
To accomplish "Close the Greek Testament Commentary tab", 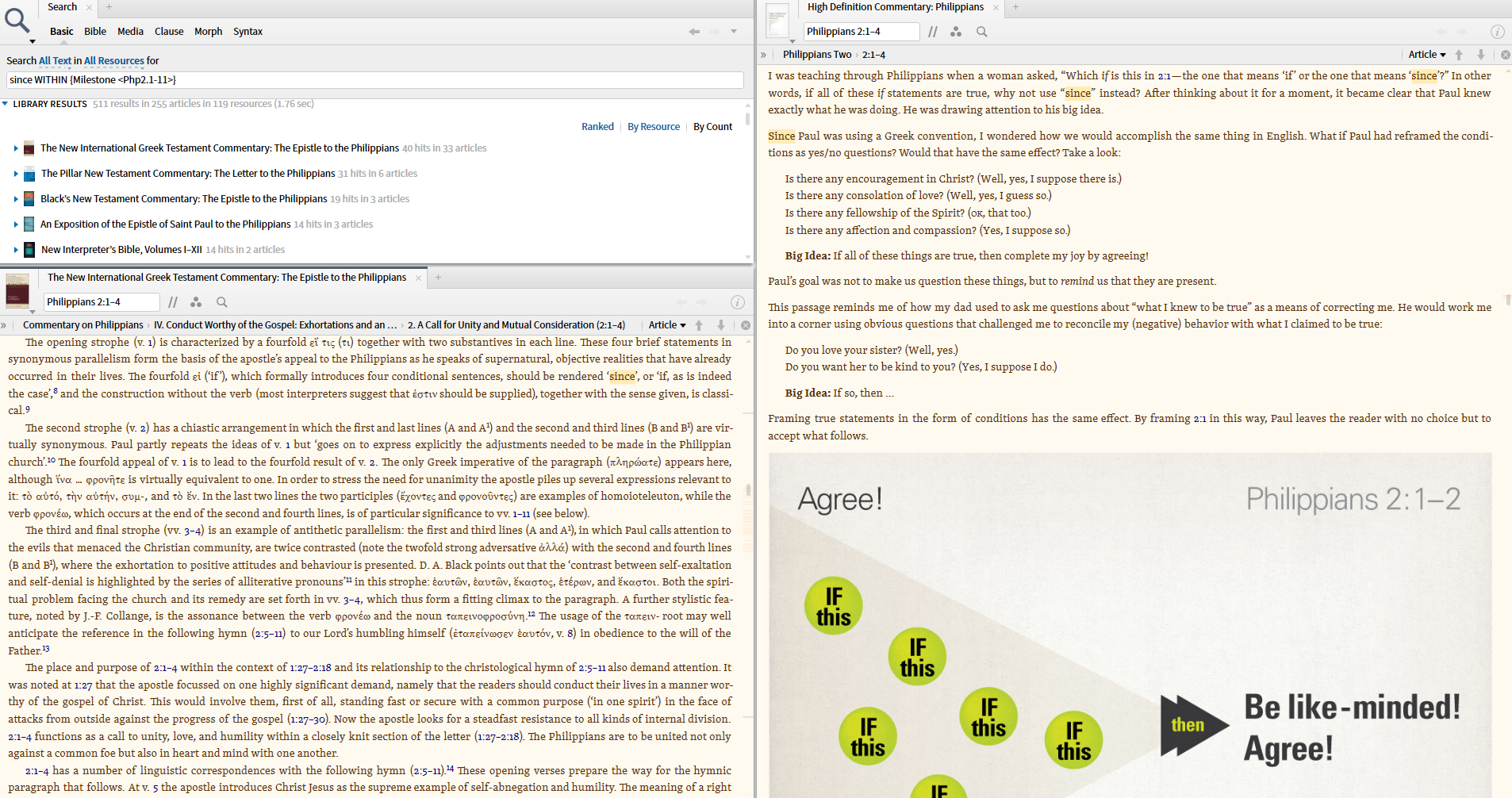I will tap(418, 278).
